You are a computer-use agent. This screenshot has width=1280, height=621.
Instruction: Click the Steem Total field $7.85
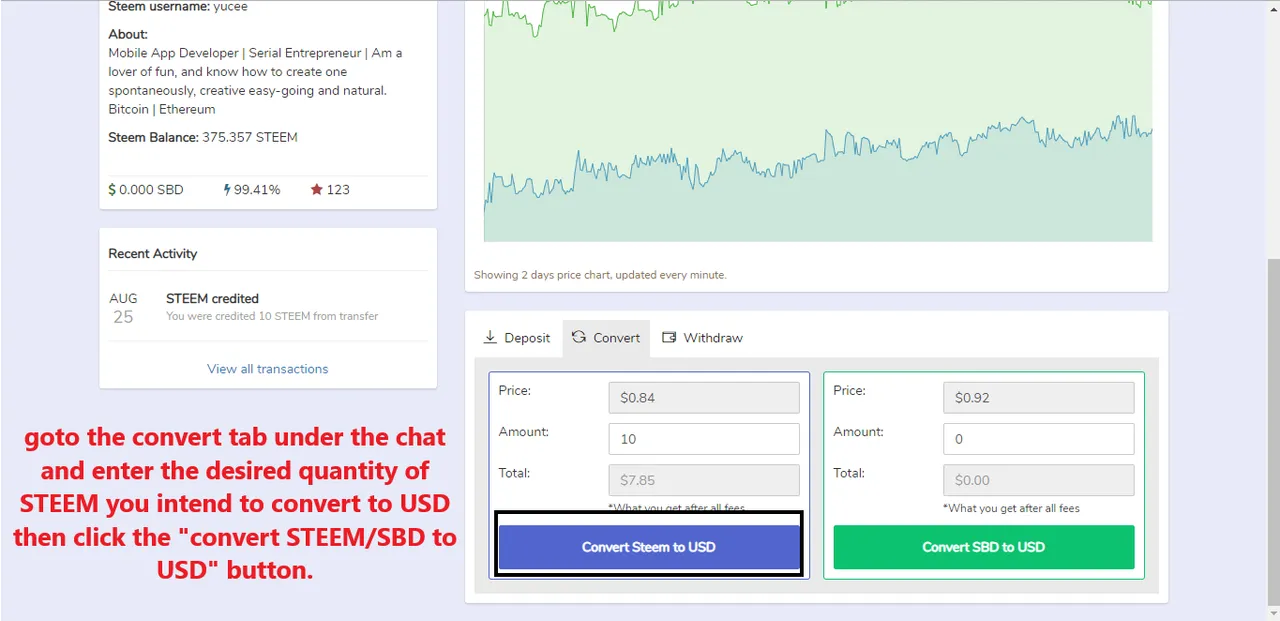point(704,480)
